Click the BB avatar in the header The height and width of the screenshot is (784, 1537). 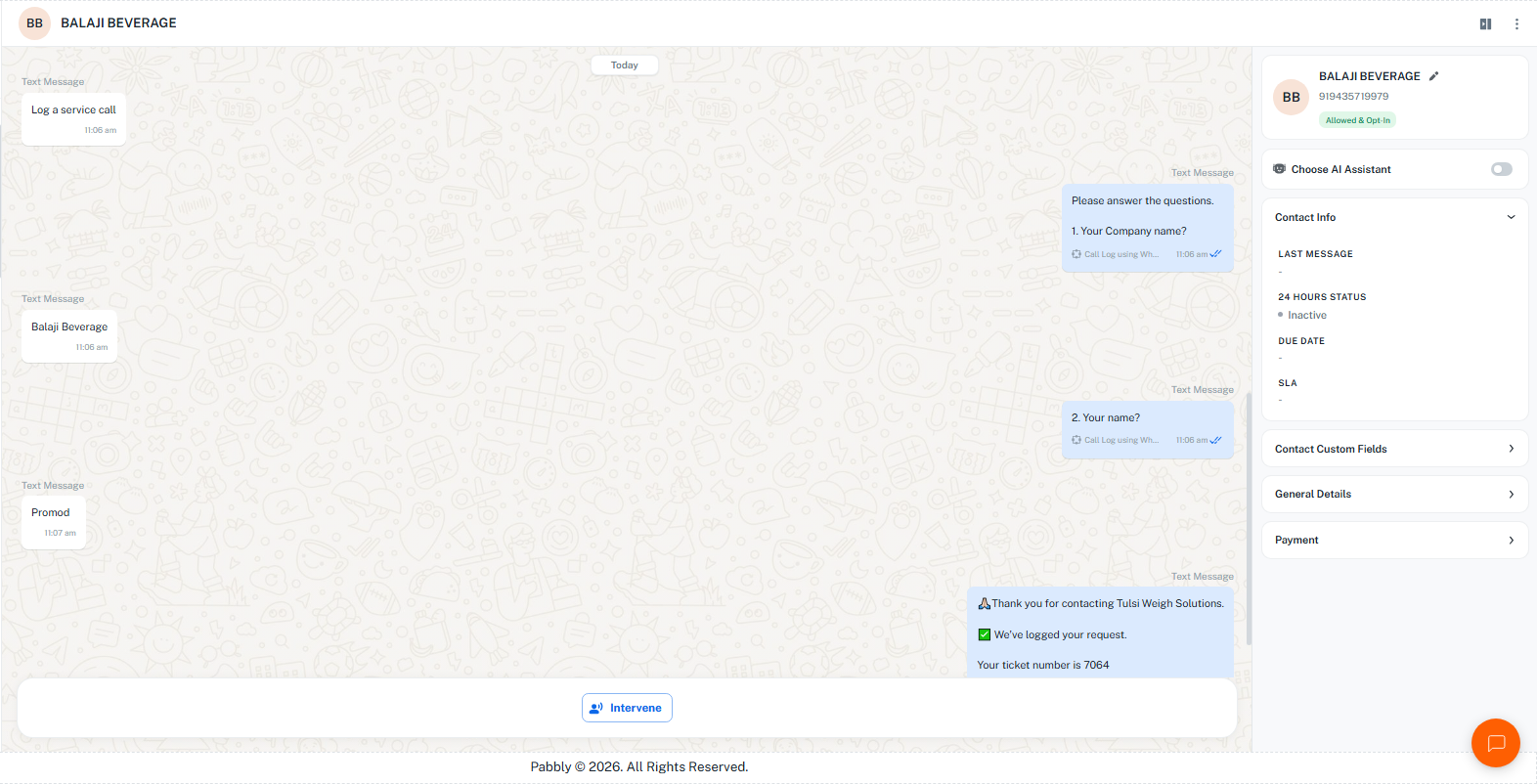[35, 23]
